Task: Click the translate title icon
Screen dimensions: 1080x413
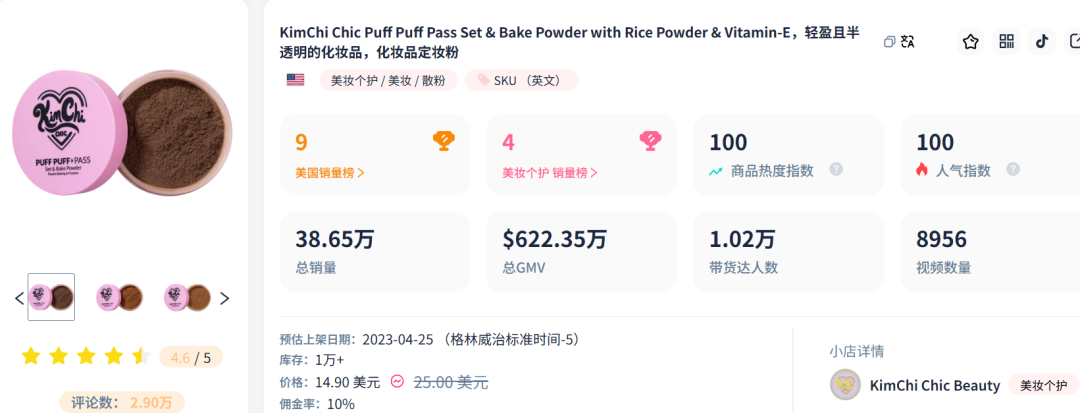Action: click(x=908, y=42)
